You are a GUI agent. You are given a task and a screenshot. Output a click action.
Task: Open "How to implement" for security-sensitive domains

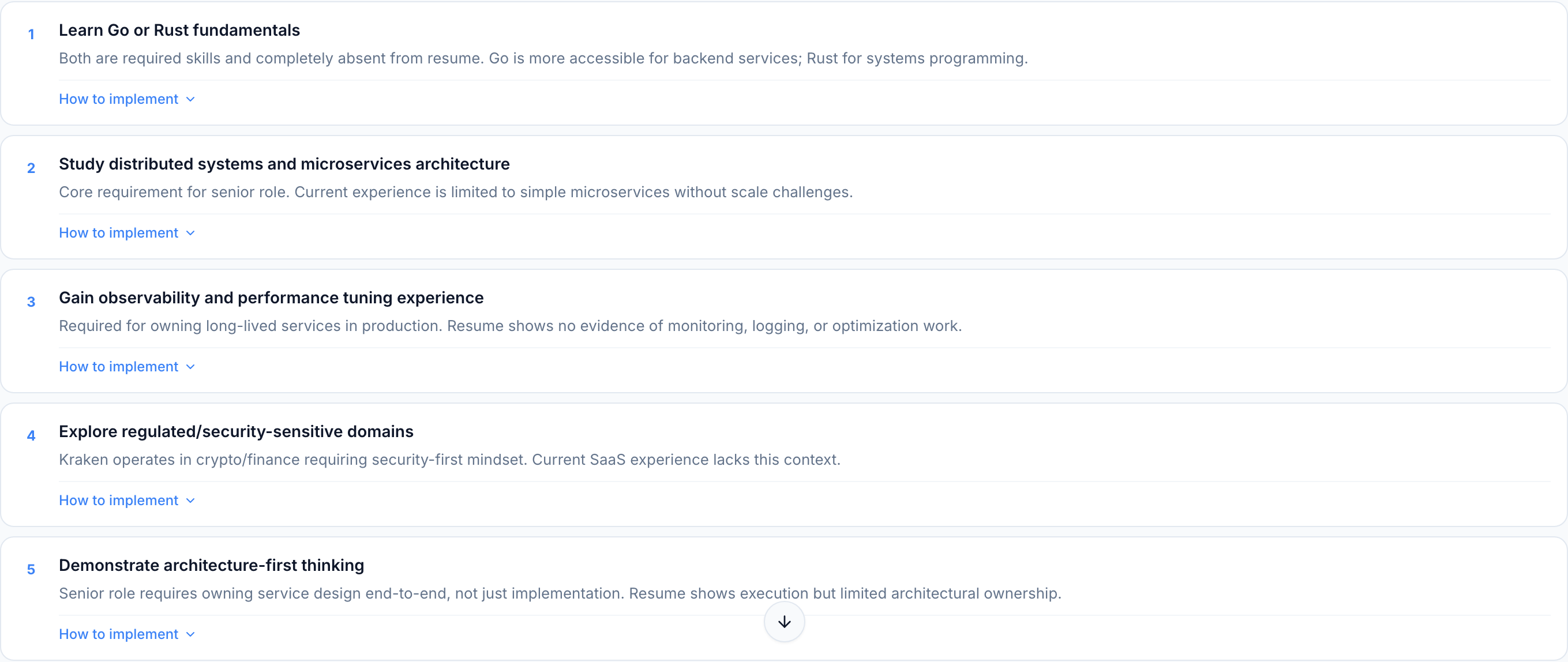click(x=119, y=501)
